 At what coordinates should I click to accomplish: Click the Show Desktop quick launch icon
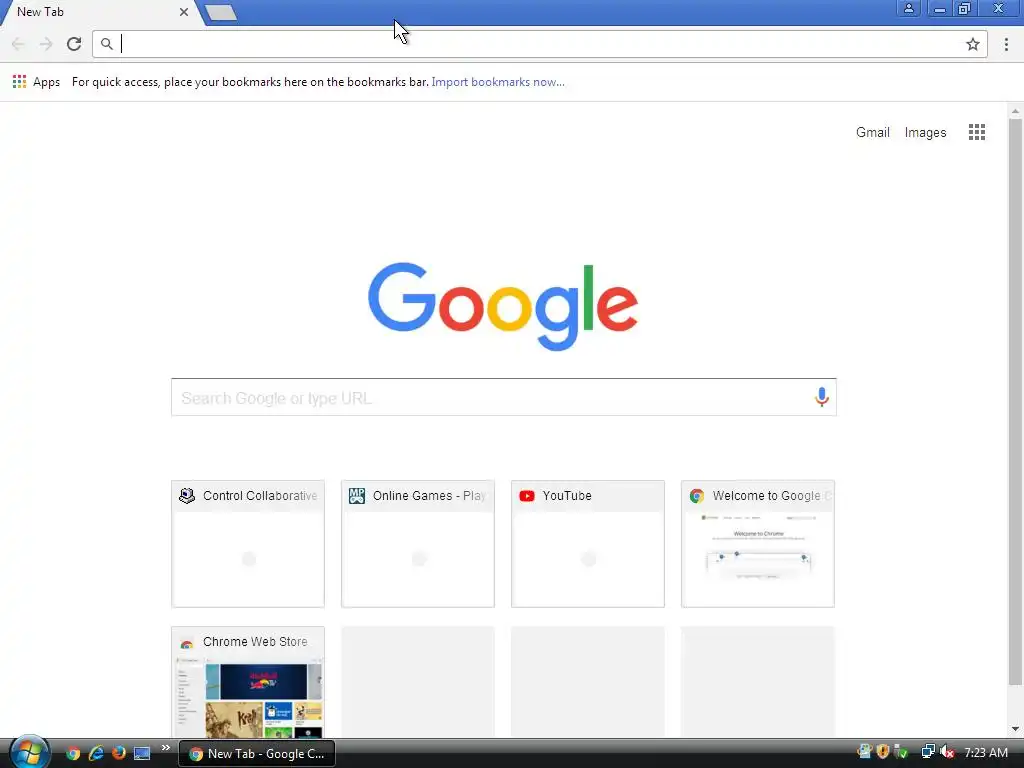[x=142, y=753]
